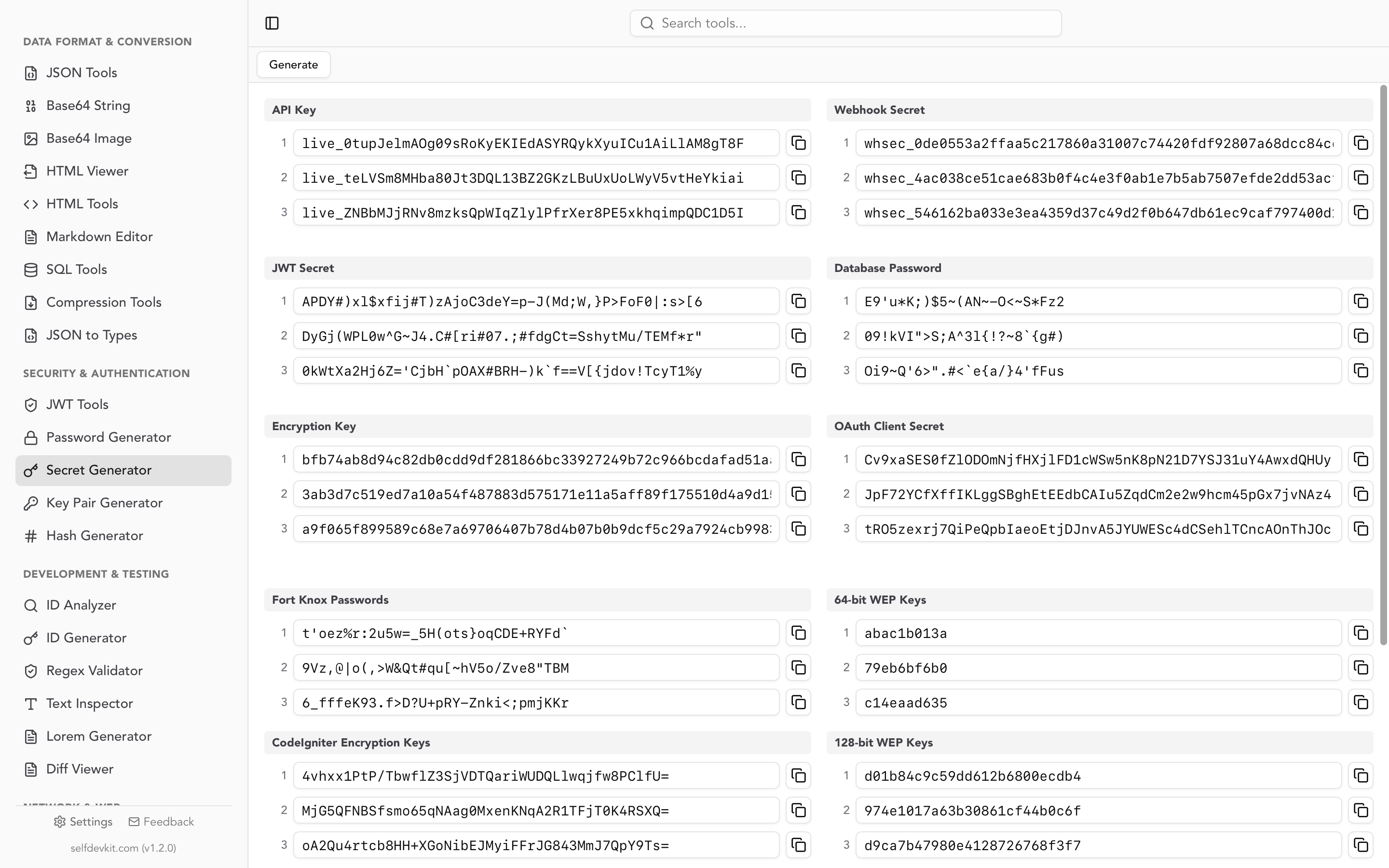Viewport: 1389px width, 868px height.
Task: Copy the second Encryption Key
Action: pyautogui.click(x=798, y=494)
